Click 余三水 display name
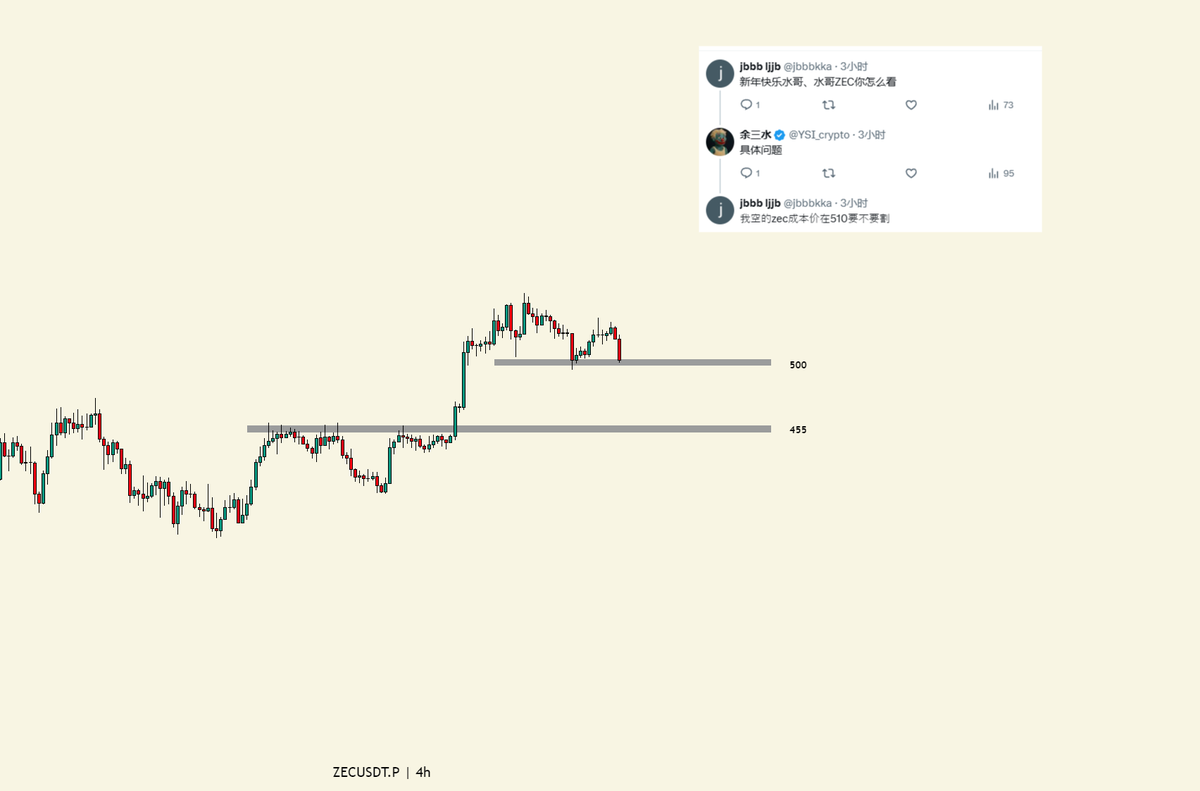 pyautogui.click(x=755, y=135)
